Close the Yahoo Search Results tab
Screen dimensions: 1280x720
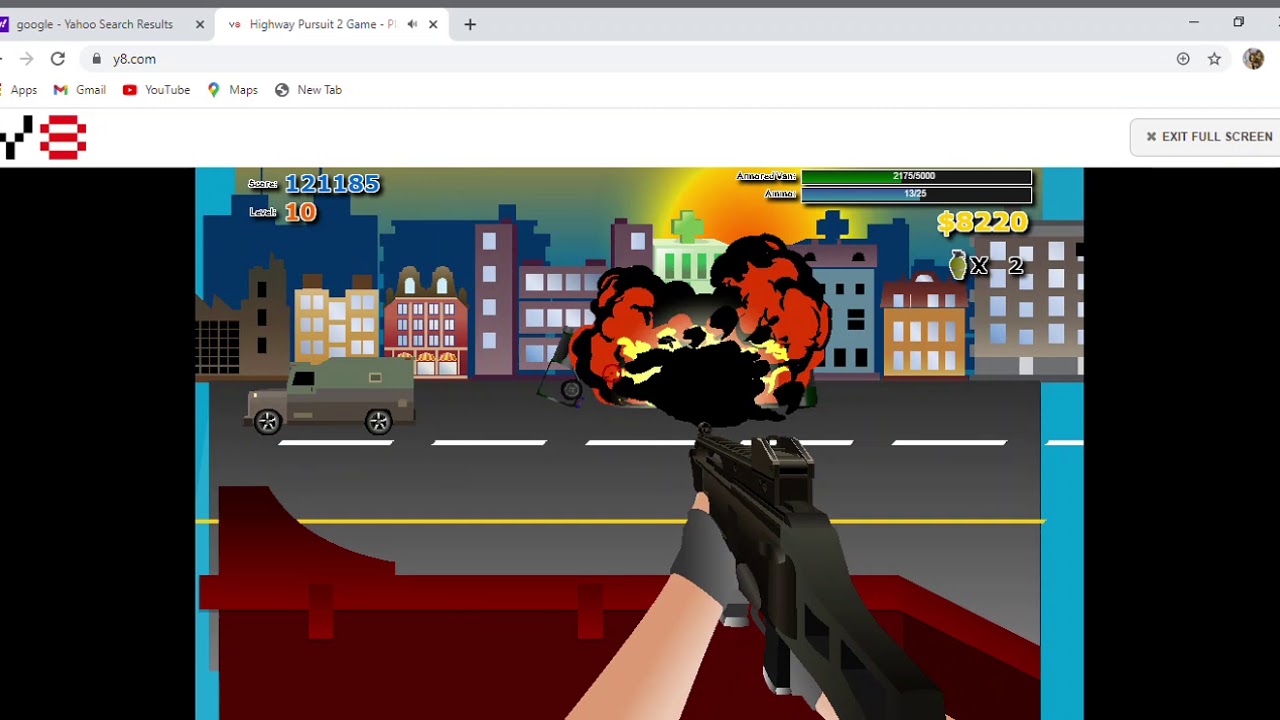pos(199,24)
